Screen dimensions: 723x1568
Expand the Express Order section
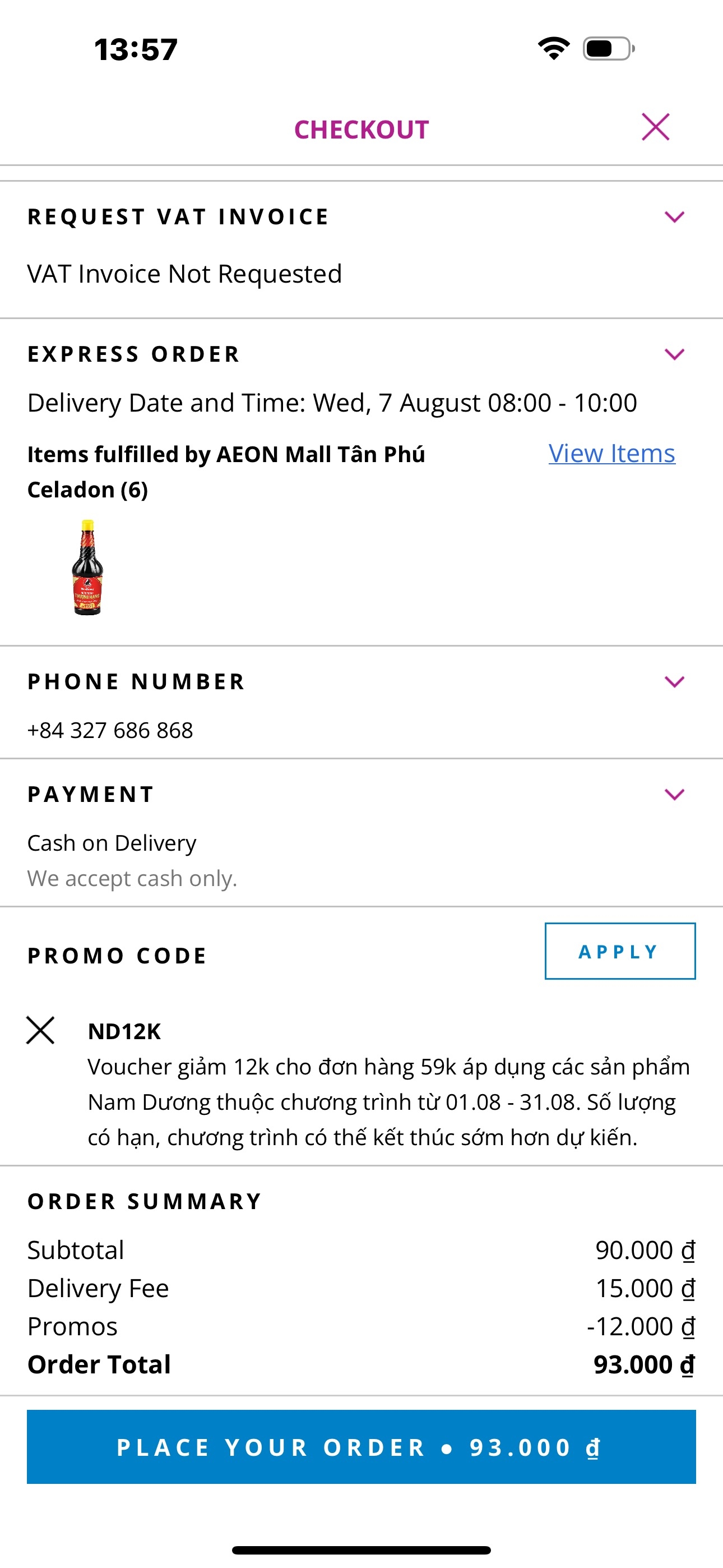[x=674, y=354]
